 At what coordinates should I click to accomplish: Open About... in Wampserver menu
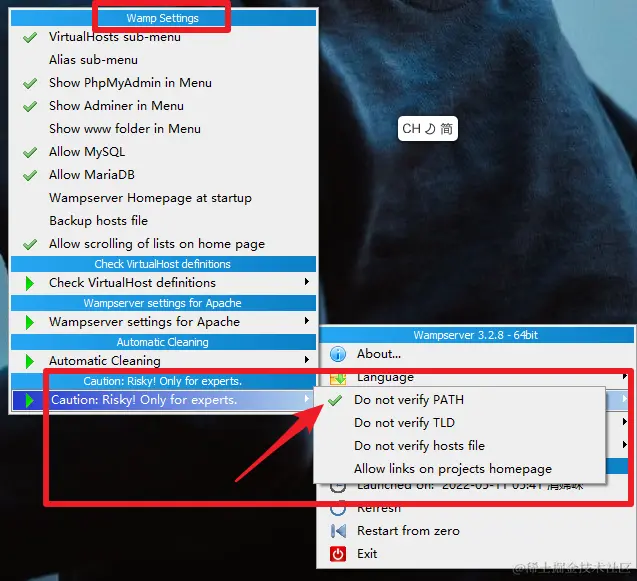tap(475, 354)
